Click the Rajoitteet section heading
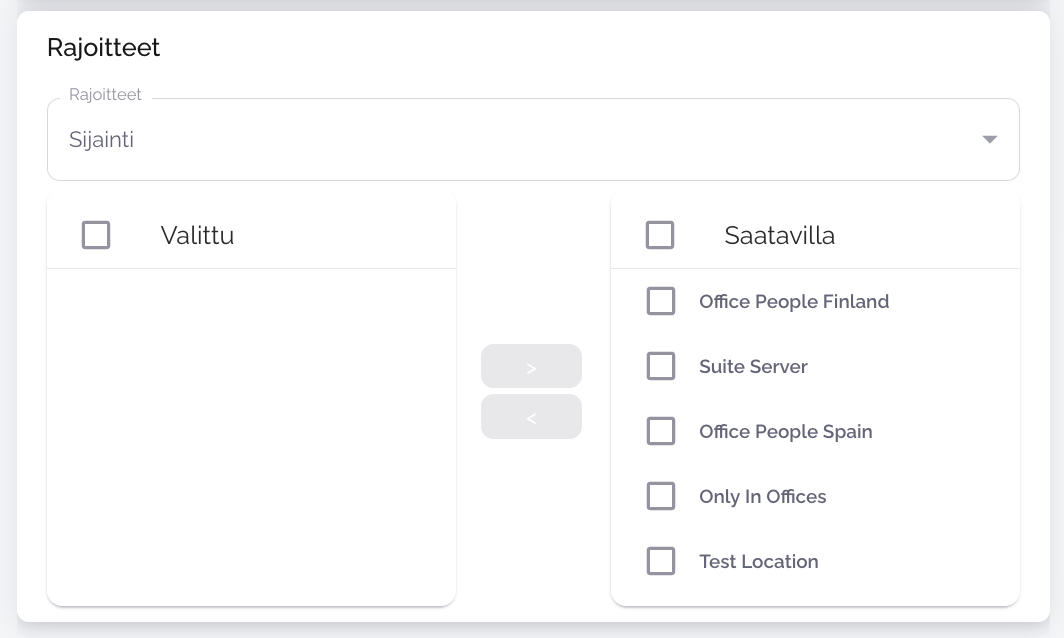The width and height of the screenshot is (1064, 638). point(104,47)
